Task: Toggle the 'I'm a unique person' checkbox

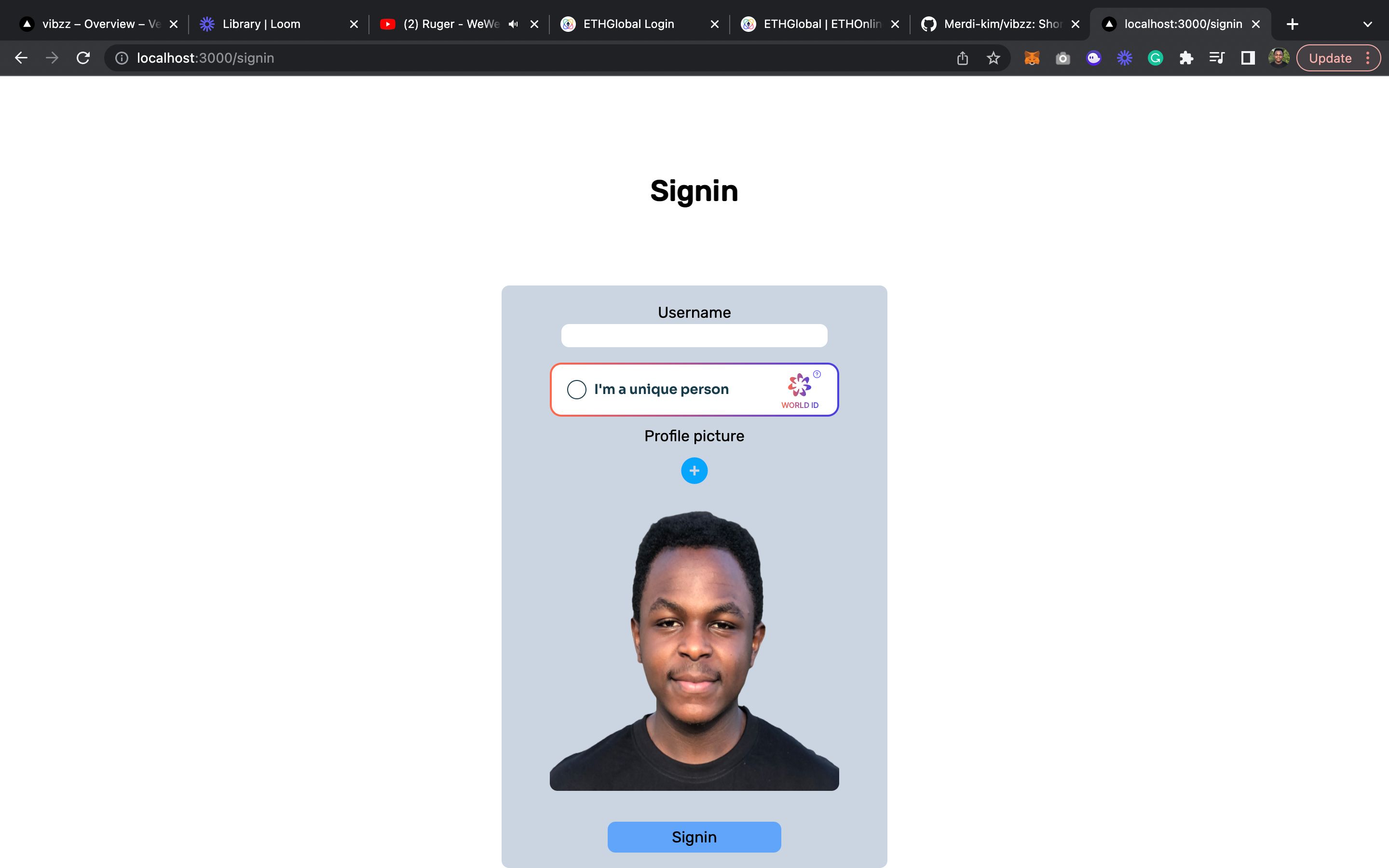Action: point(576,389)
